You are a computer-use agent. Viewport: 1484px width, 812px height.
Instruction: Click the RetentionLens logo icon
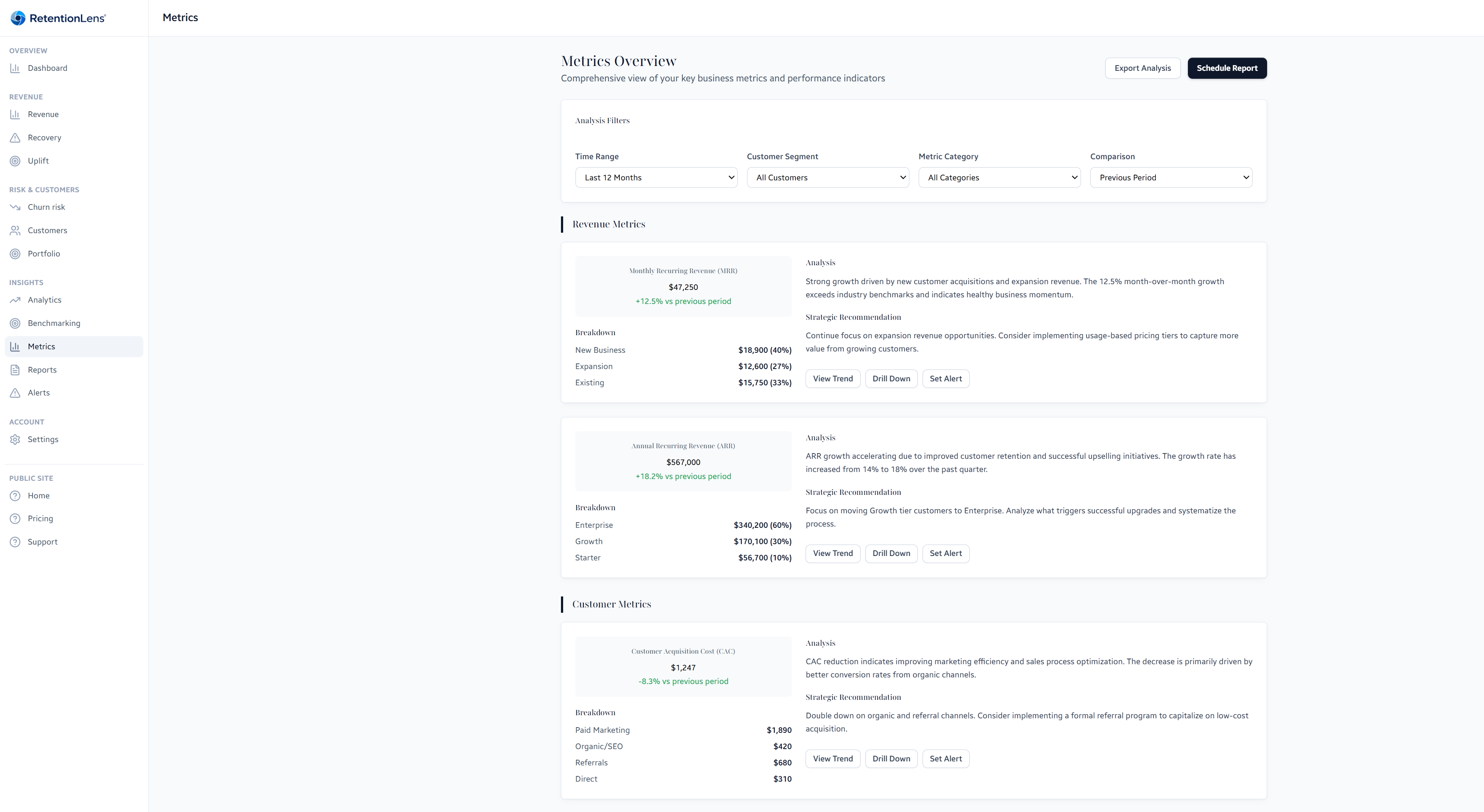click(x=18, y=18)
